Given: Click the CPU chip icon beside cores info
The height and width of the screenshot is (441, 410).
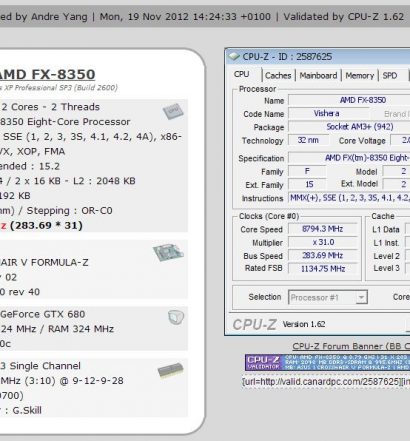Looking at the screenshot, I should [173, 111].
